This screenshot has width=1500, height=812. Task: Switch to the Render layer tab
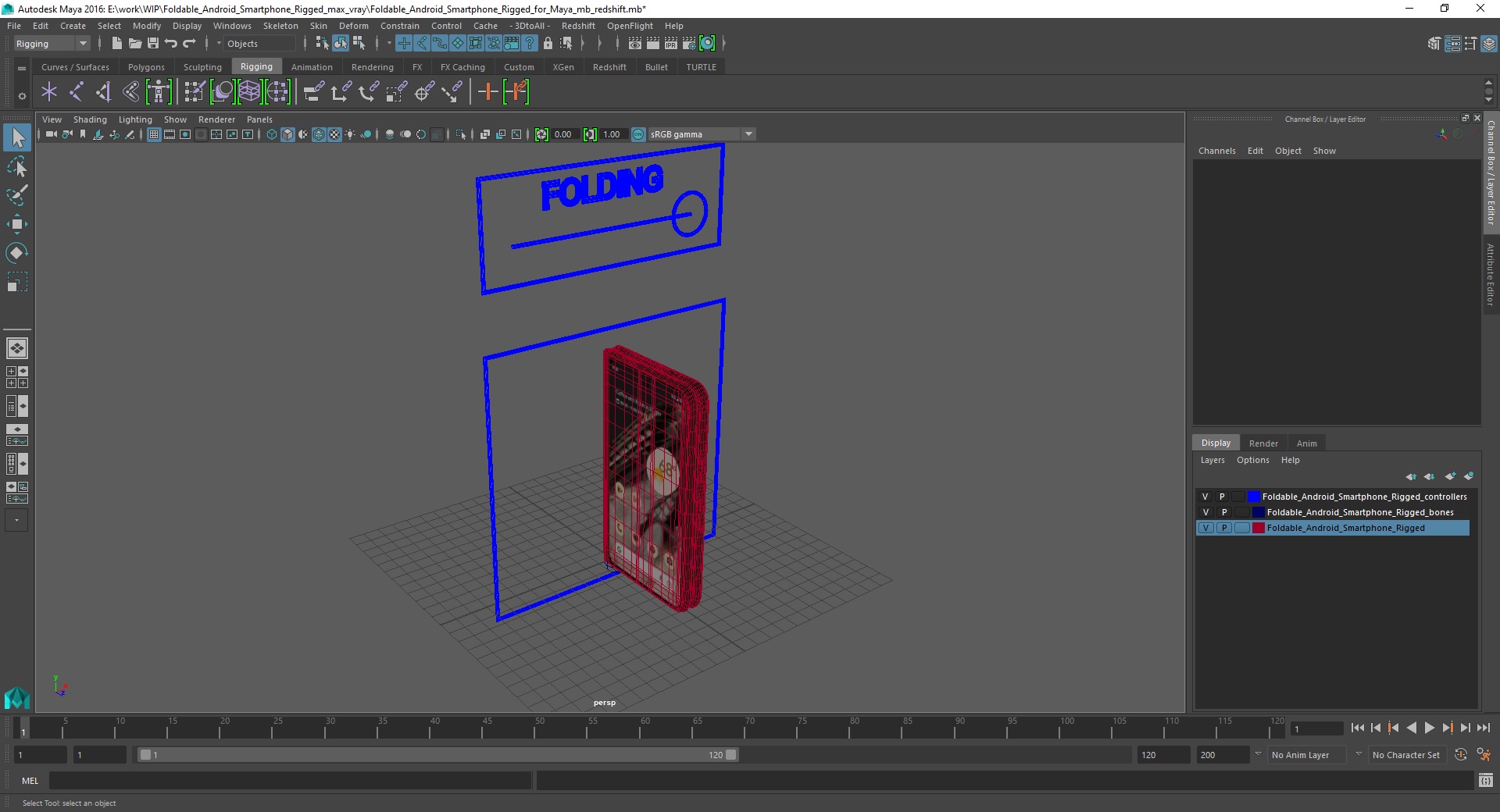pos(1263,443)
